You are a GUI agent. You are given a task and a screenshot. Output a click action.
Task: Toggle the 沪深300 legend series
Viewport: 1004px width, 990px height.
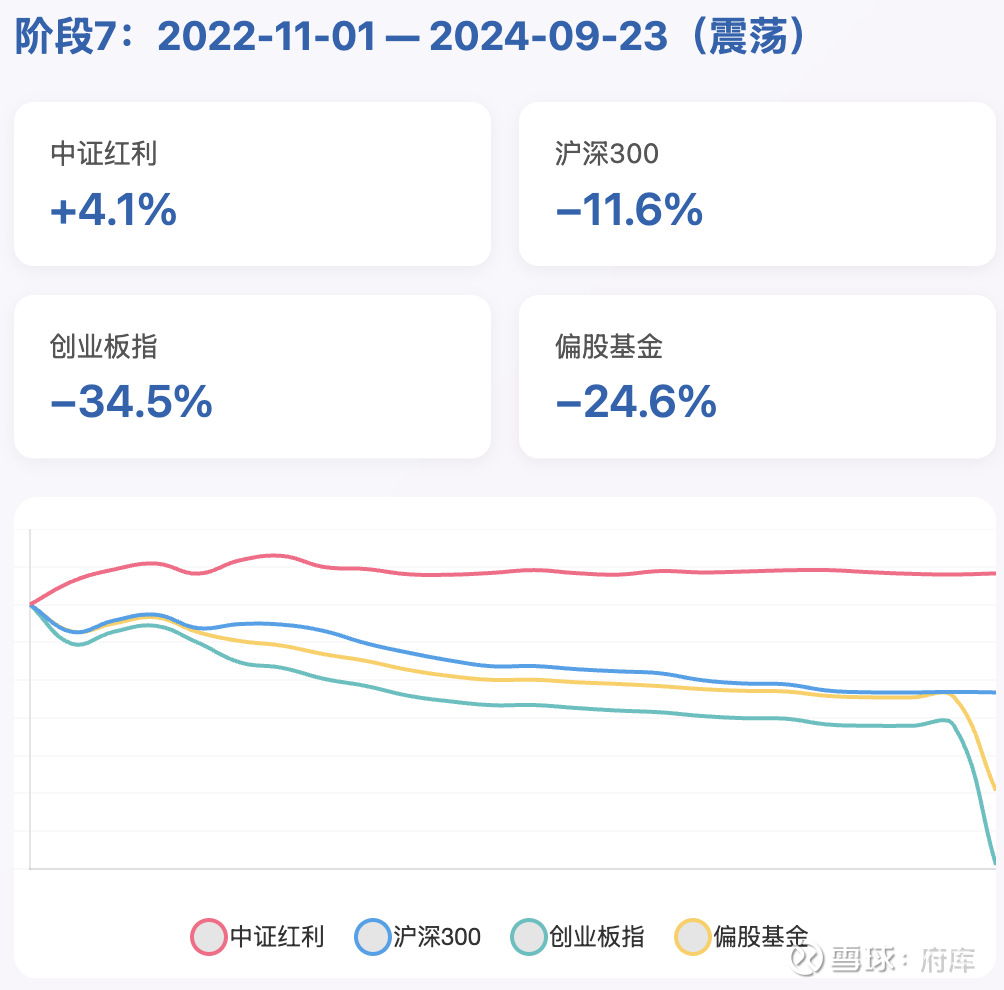coord(417,936)
